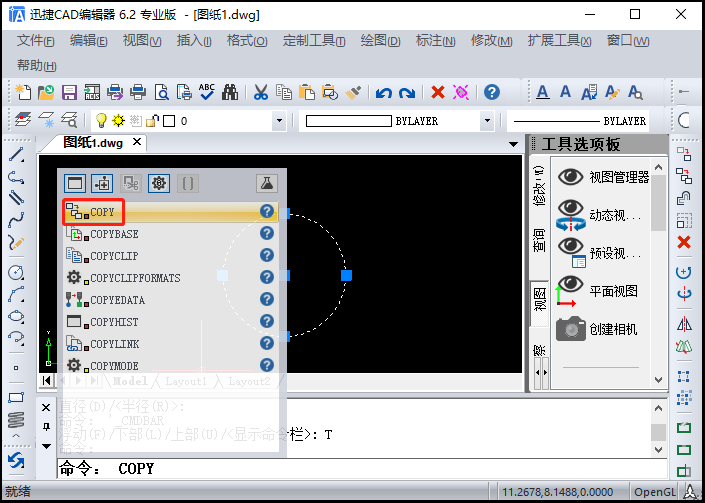
Task: Choose COPYBASE from the suggestion list
Action: click(x=171, y=234)
